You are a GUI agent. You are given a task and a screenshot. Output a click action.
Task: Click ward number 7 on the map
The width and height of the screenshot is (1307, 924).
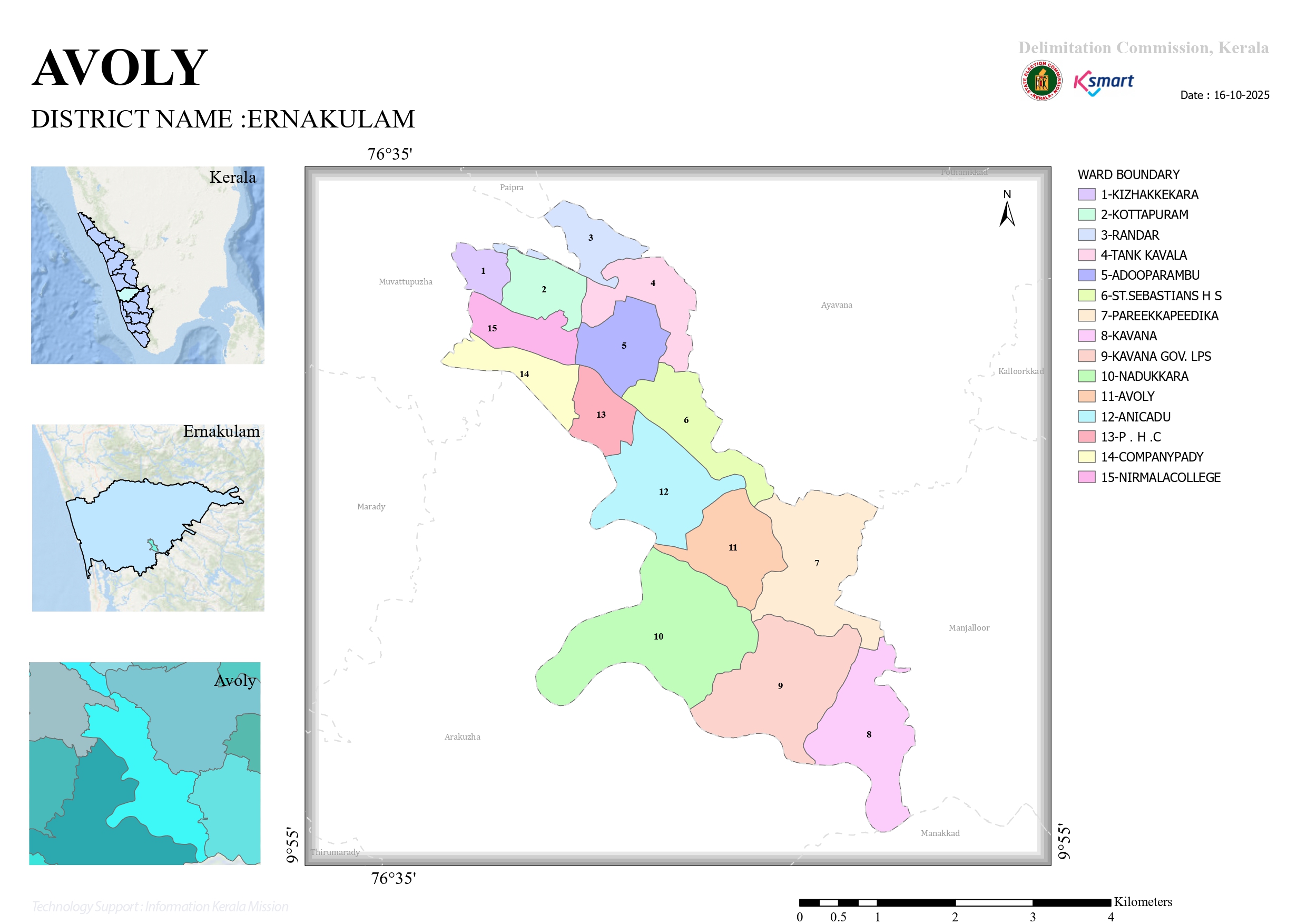[x=817, y=563]
